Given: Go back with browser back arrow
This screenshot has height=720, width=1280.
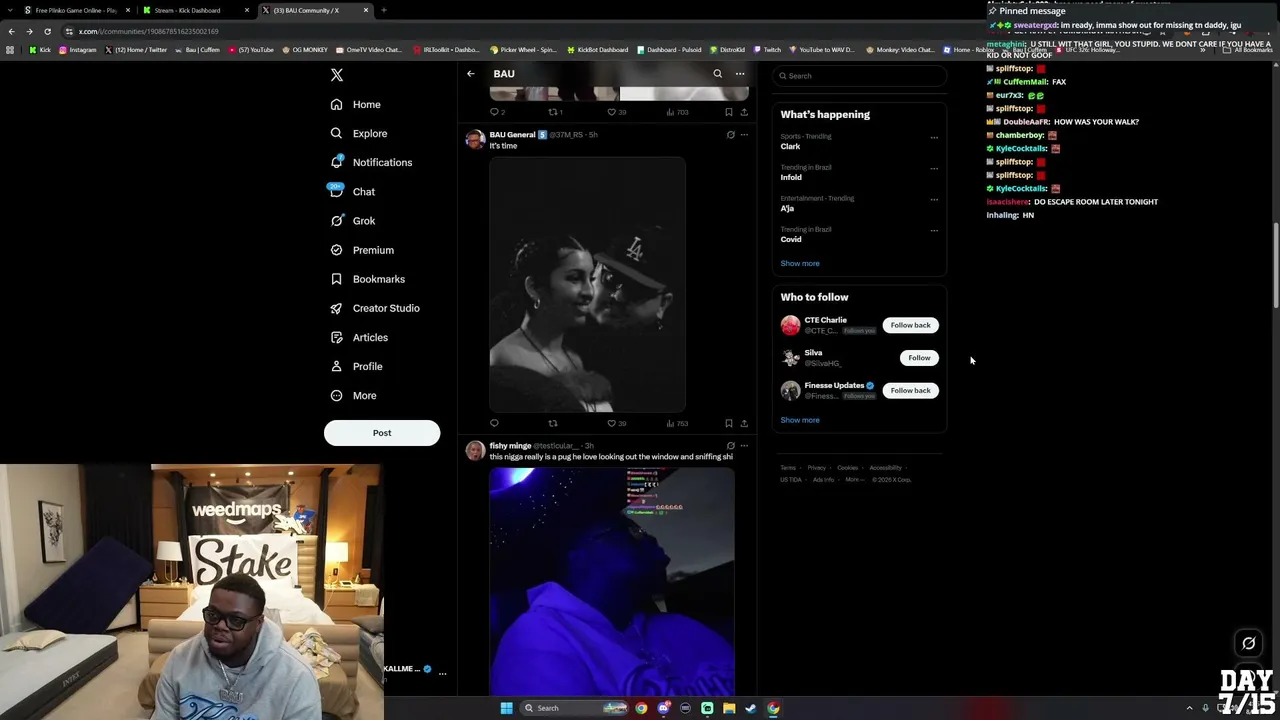Looking at the screenshot, I should [11, 31].
